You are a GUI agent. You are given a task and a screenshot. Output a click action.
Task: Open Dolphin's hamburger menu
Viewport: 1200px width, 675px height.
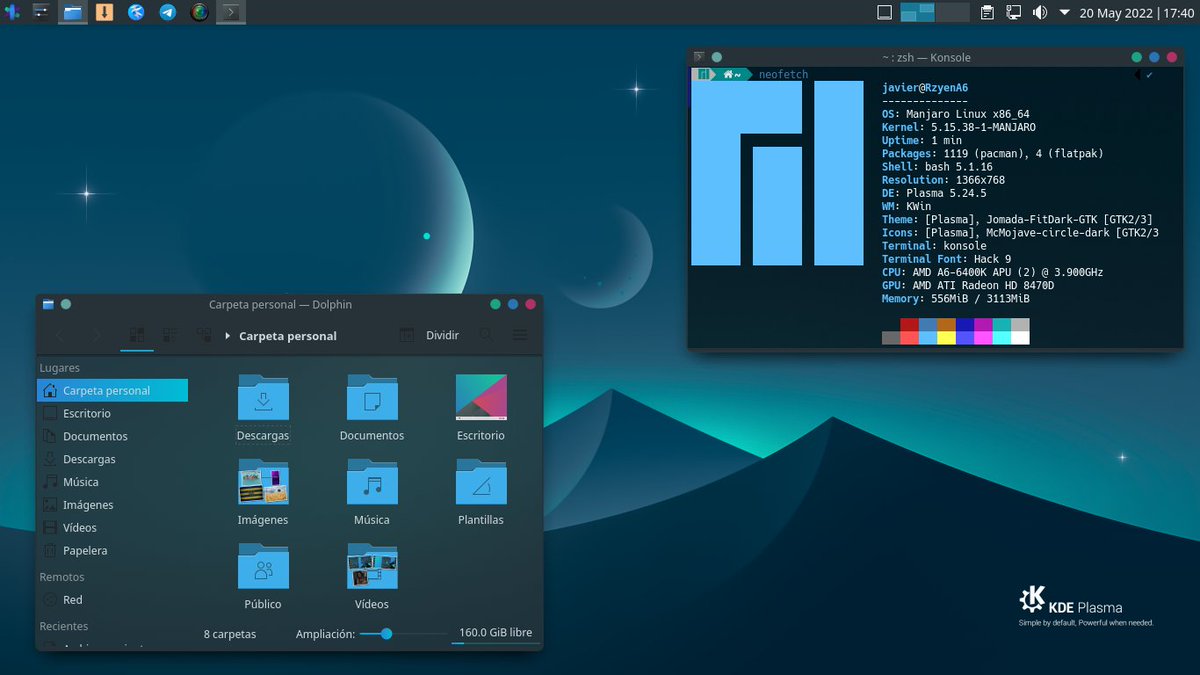pos(520,336)
